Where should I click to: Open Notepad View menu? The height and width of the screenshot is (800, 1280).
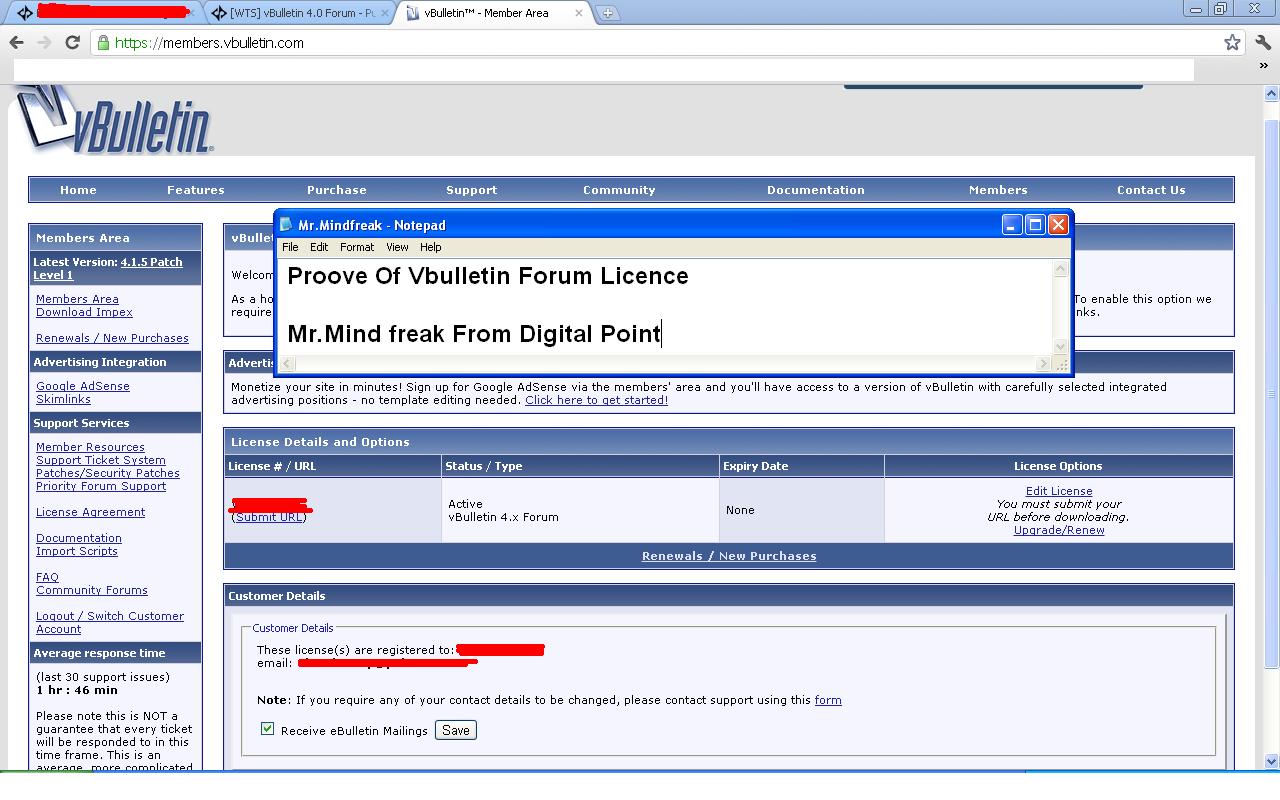(397, 247)
